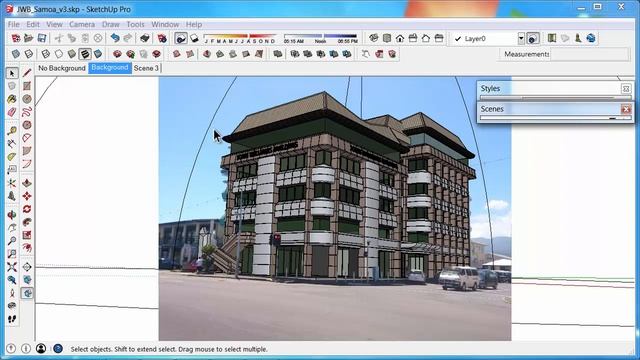Image resolution: width=640 pixels, height=360 pixels.
Task: Click the user profile status bar icon
Action: (41, 349)
